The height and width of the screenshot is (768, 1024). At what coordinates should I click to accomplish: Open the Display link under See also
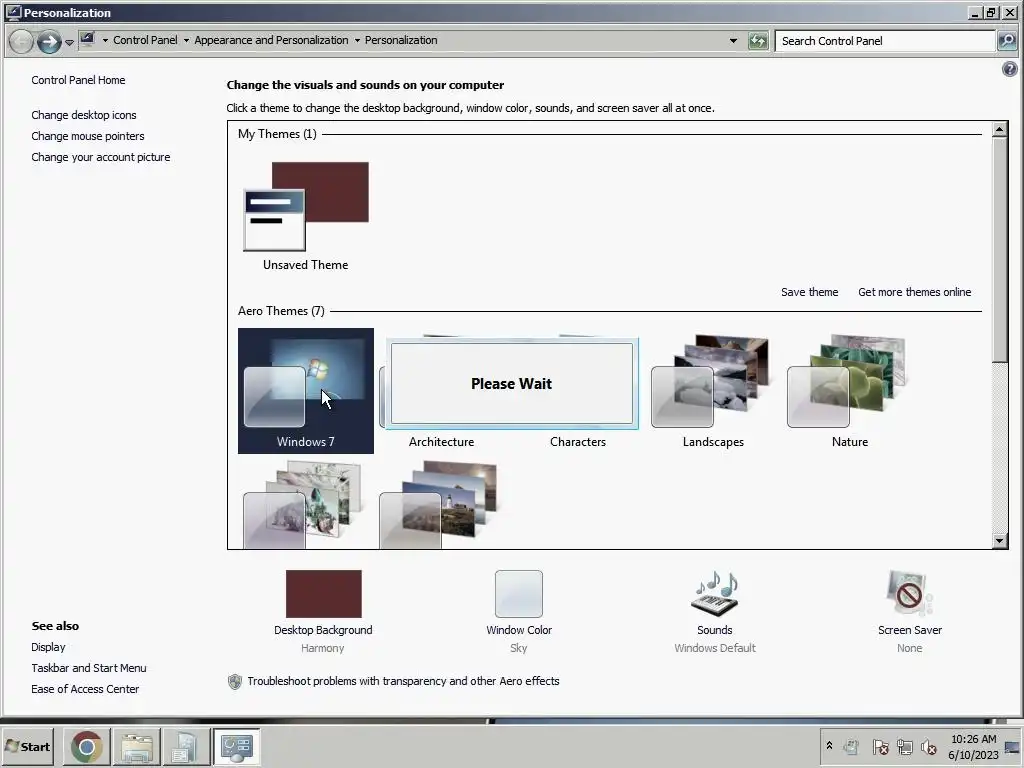48,647
